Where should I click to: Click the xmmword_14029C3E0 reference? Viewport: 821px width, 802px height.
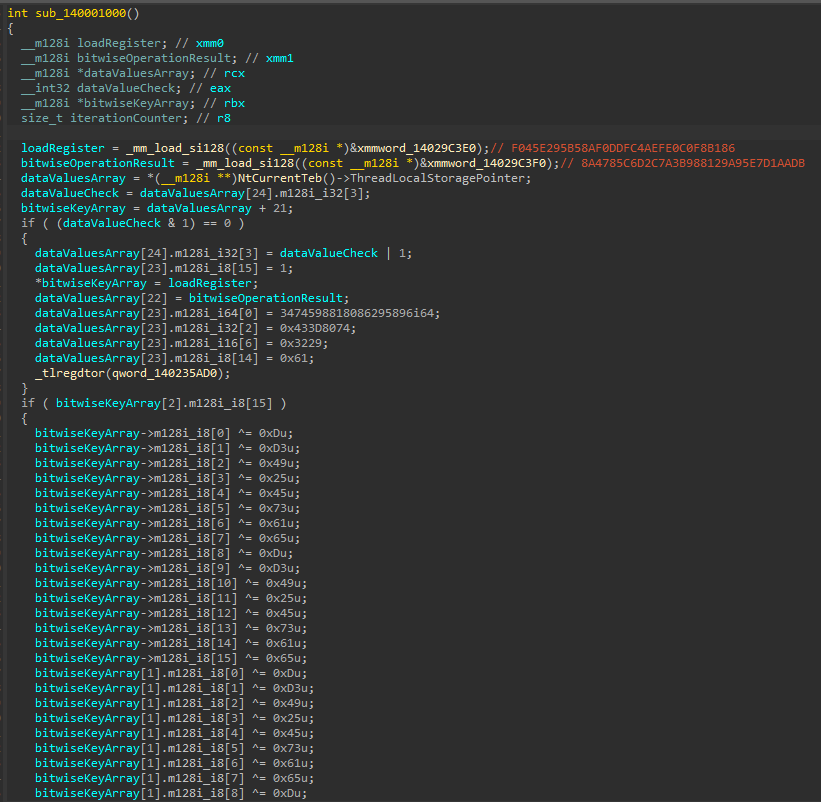point(417,148)
